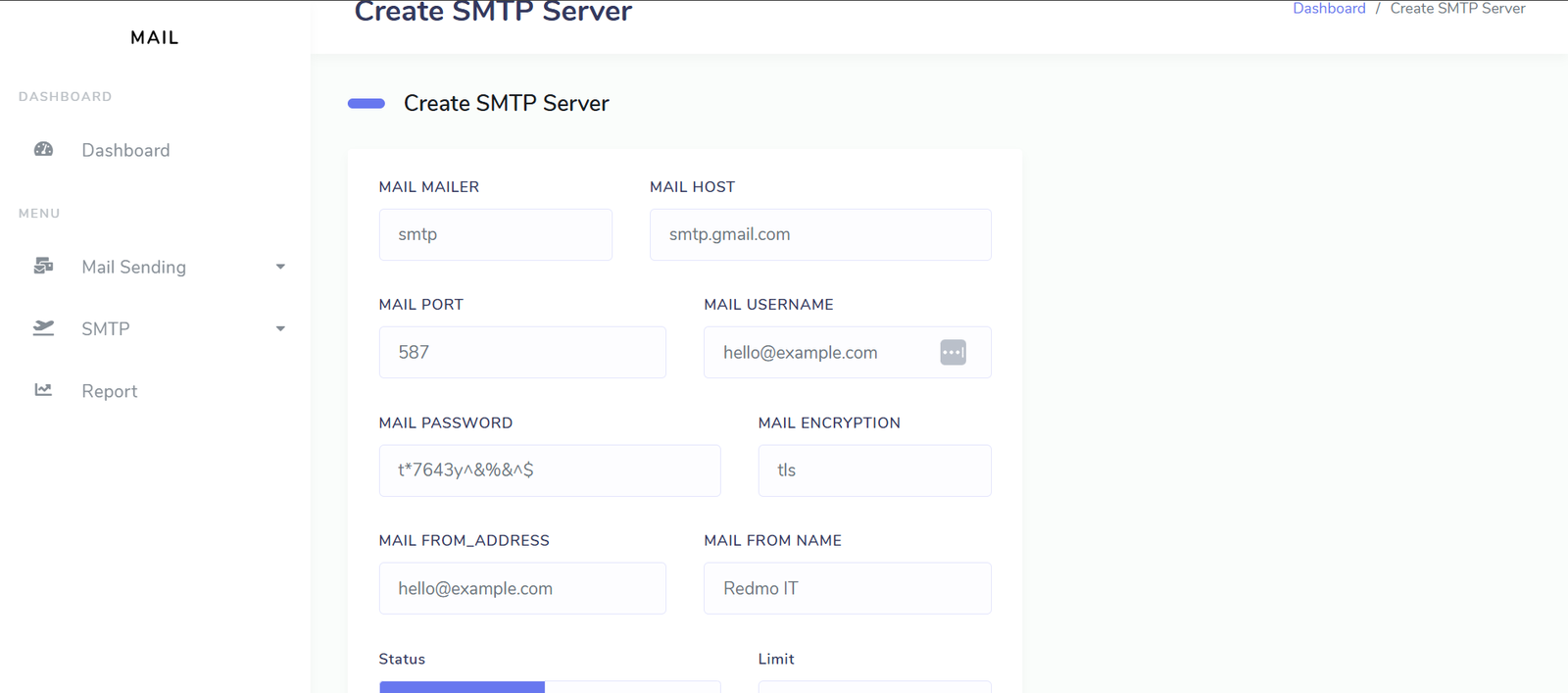
Task: Click into the Mail Host field
Action: [819, 234]
